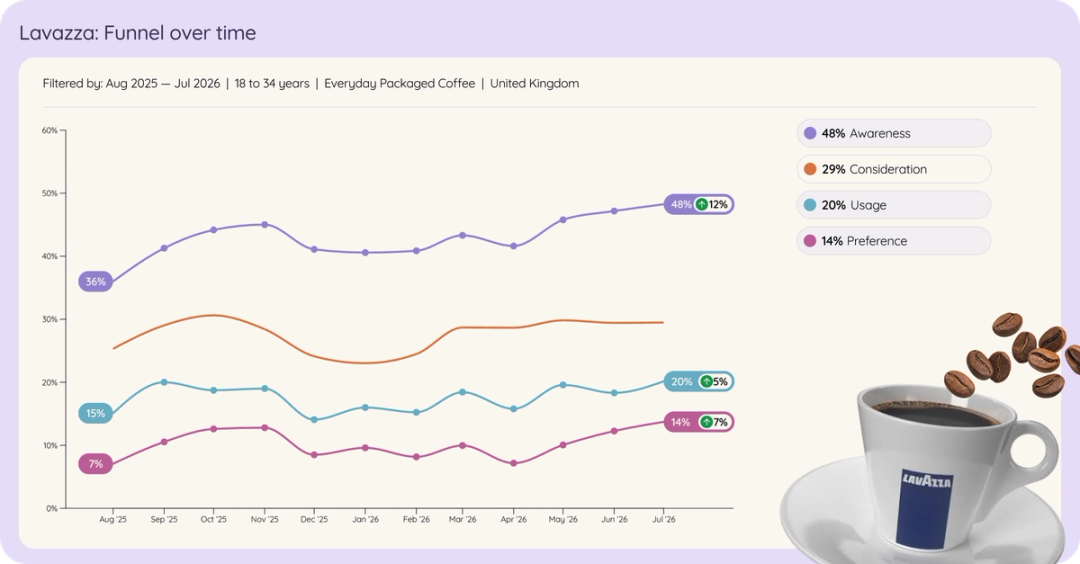Viewport: 1080px width, 564px height.
Task: Click the 60% y-axis label
Action: (50, 131)
